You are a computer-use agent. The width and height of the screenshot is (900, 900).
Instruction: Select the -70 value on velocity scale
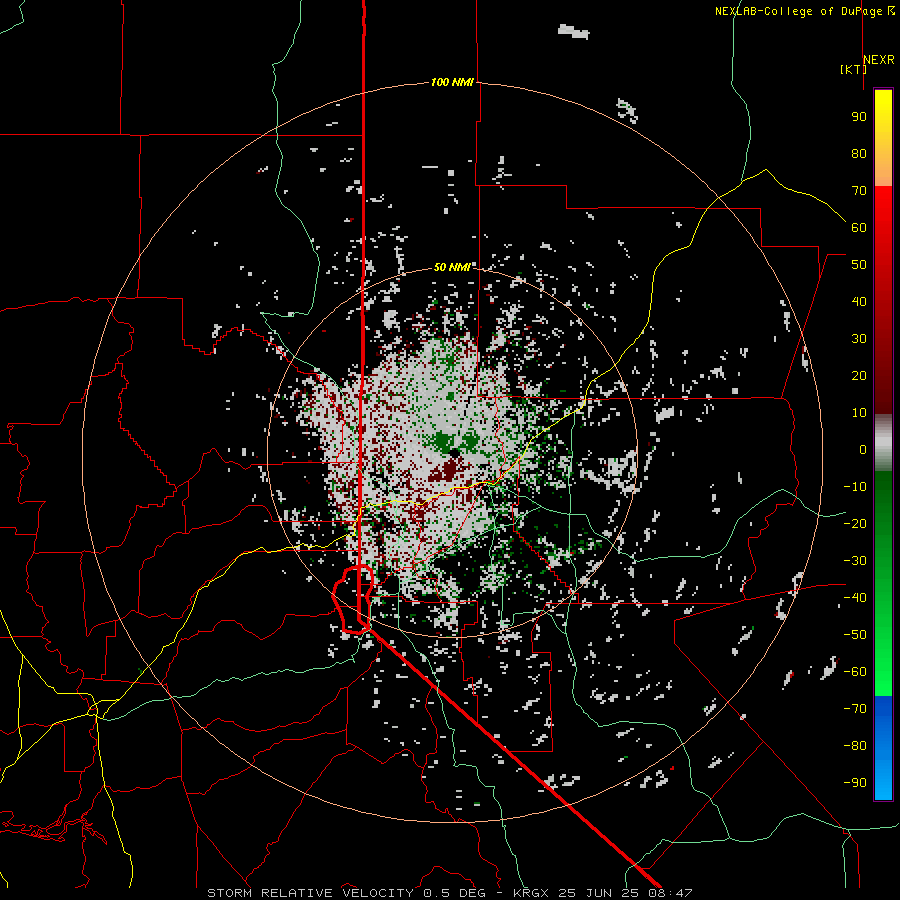pos(855,709)
